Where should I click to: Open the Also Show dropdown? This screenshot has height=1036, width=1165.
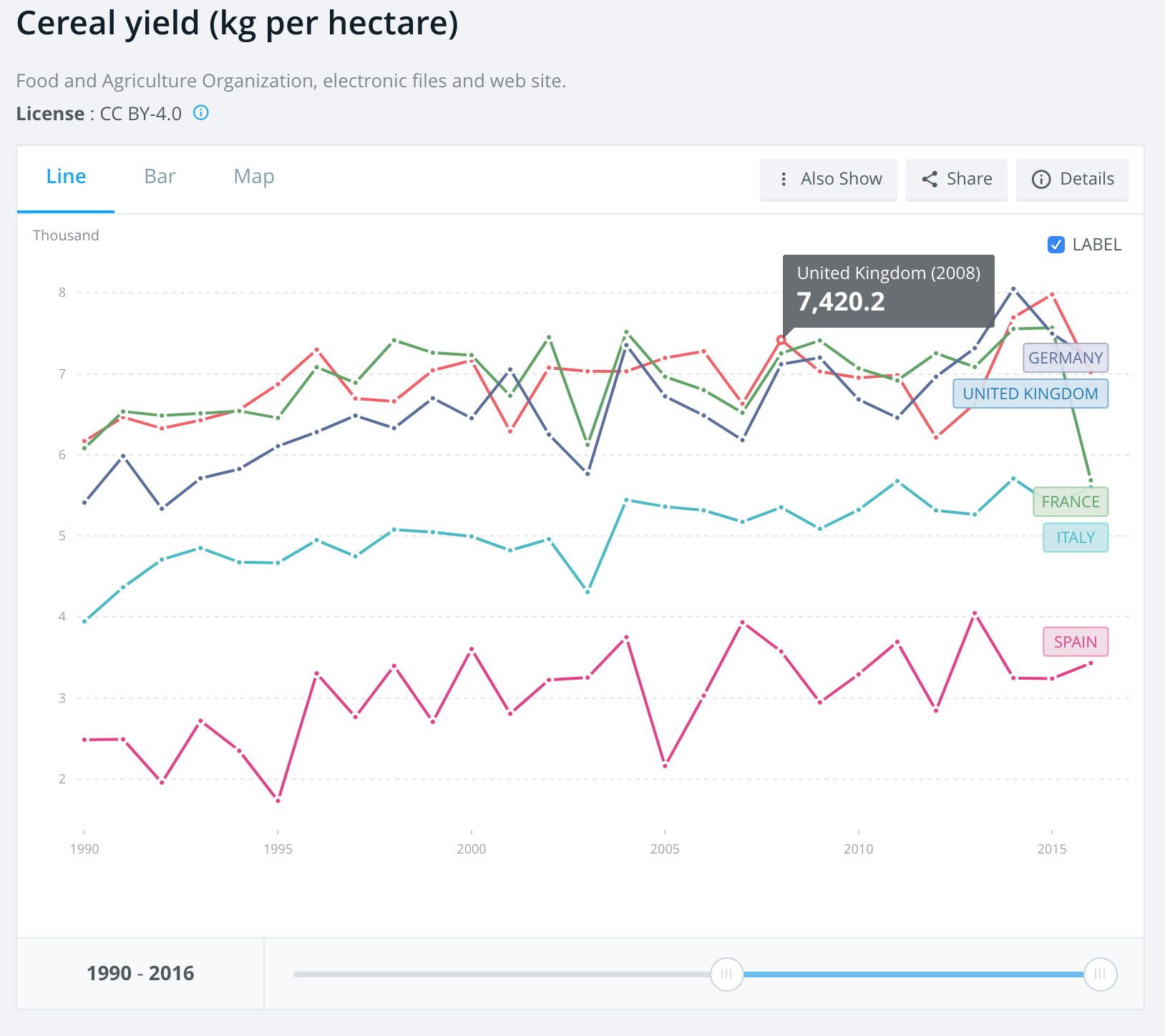[841, 179]
